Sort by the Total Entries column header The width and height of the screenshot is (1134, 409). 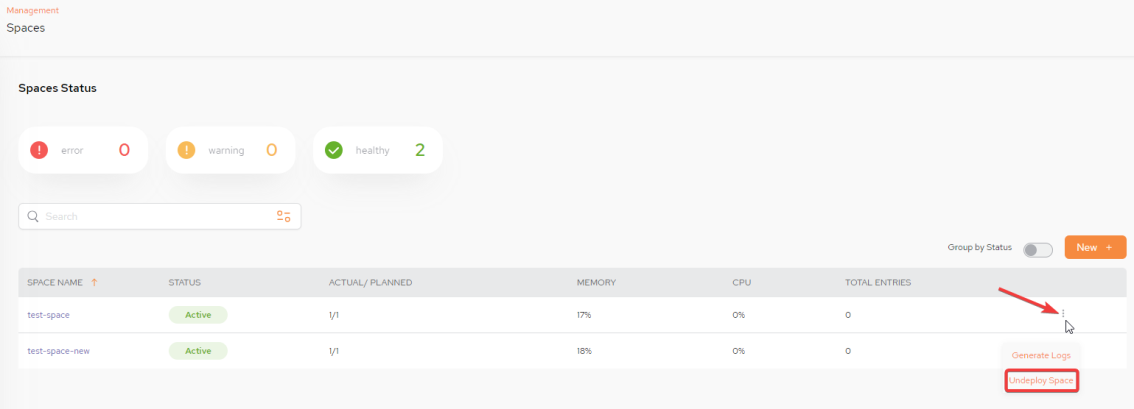(x=878, y=283)
